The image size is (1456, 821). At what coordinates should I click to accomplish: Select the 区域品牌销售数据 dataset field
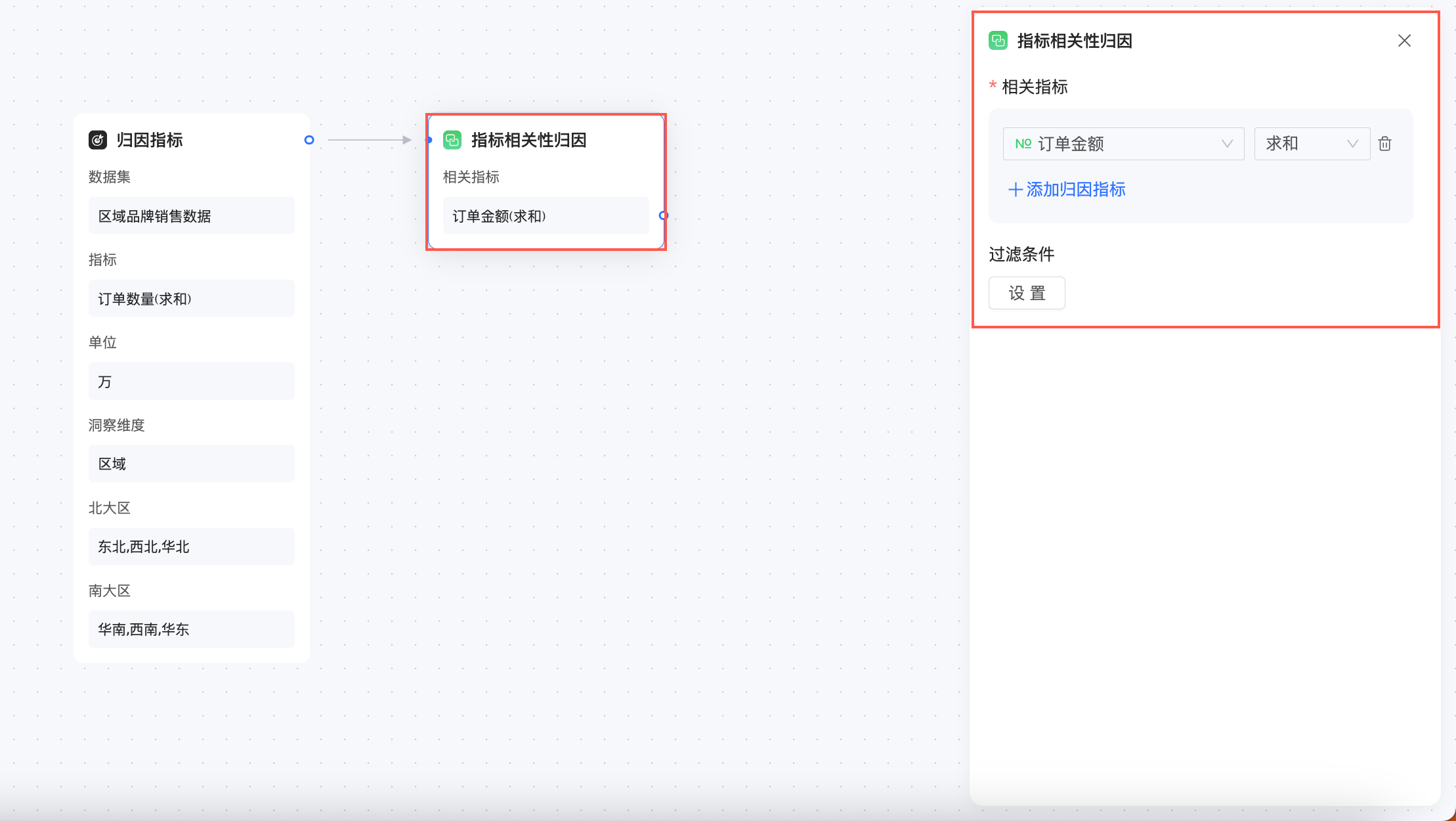[x=191, y=216]
